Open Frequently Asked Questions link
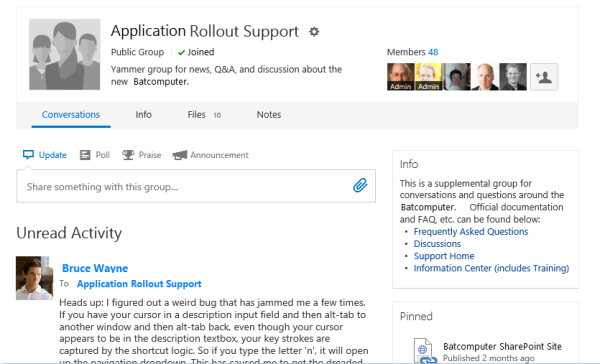 coord(471,232)
